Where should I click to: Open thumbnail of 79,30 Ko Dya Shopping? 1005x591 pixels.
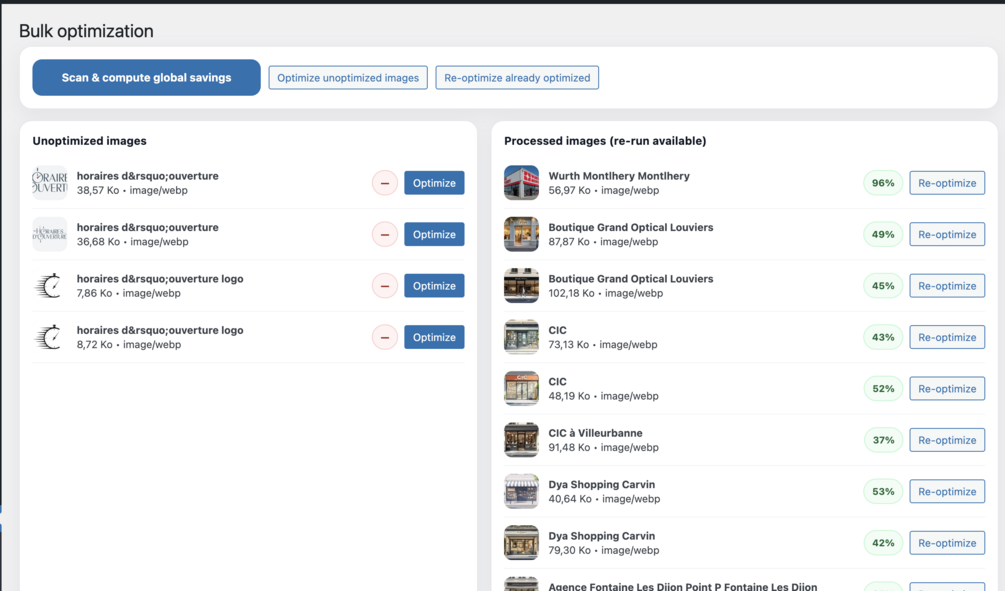[x=521, y=542]
